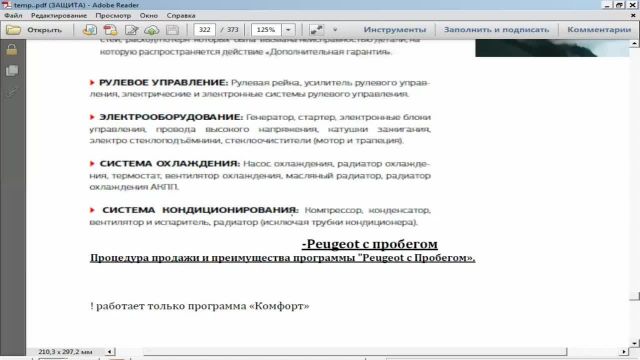
Task: Click the save floppy disk icon
Action: point(173,30)
